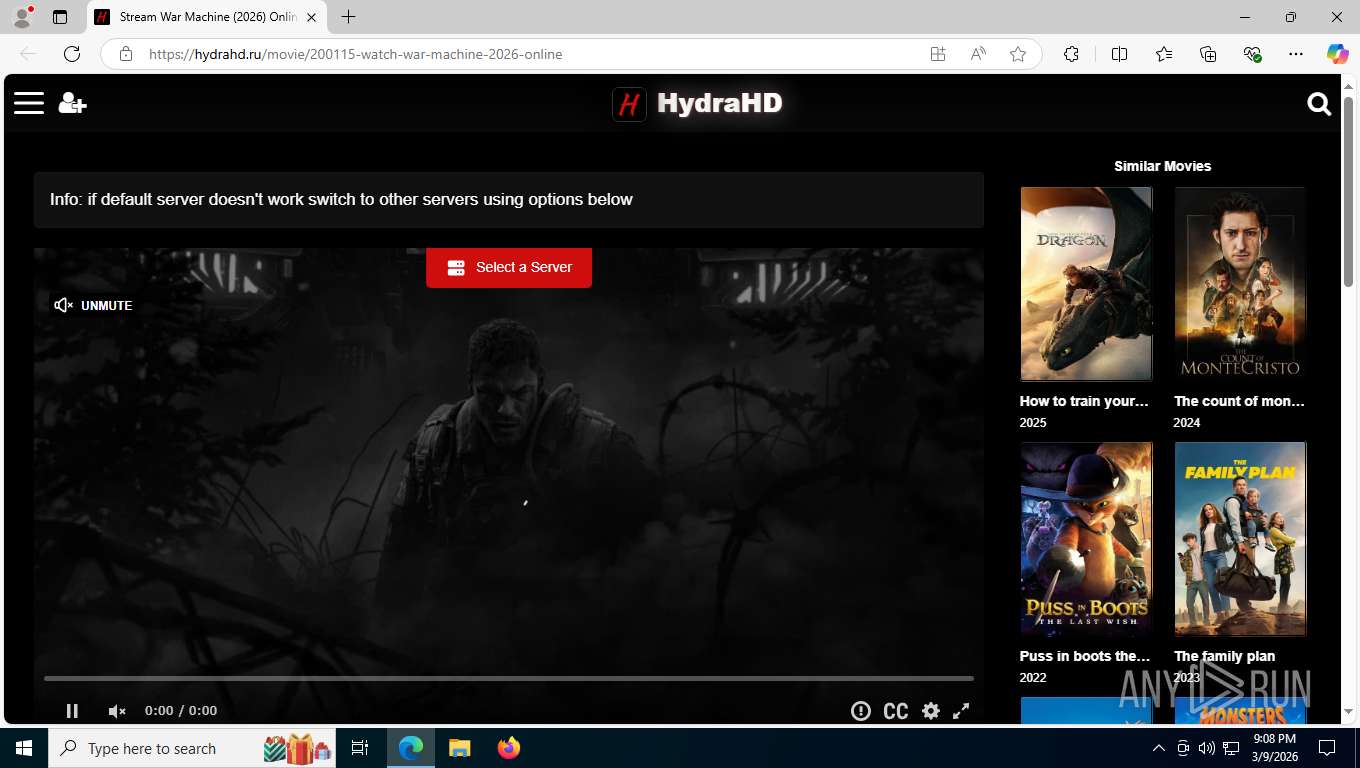The image size is (1360, 768).
Task: Pause the video player
Action: (x=72, y=711)
